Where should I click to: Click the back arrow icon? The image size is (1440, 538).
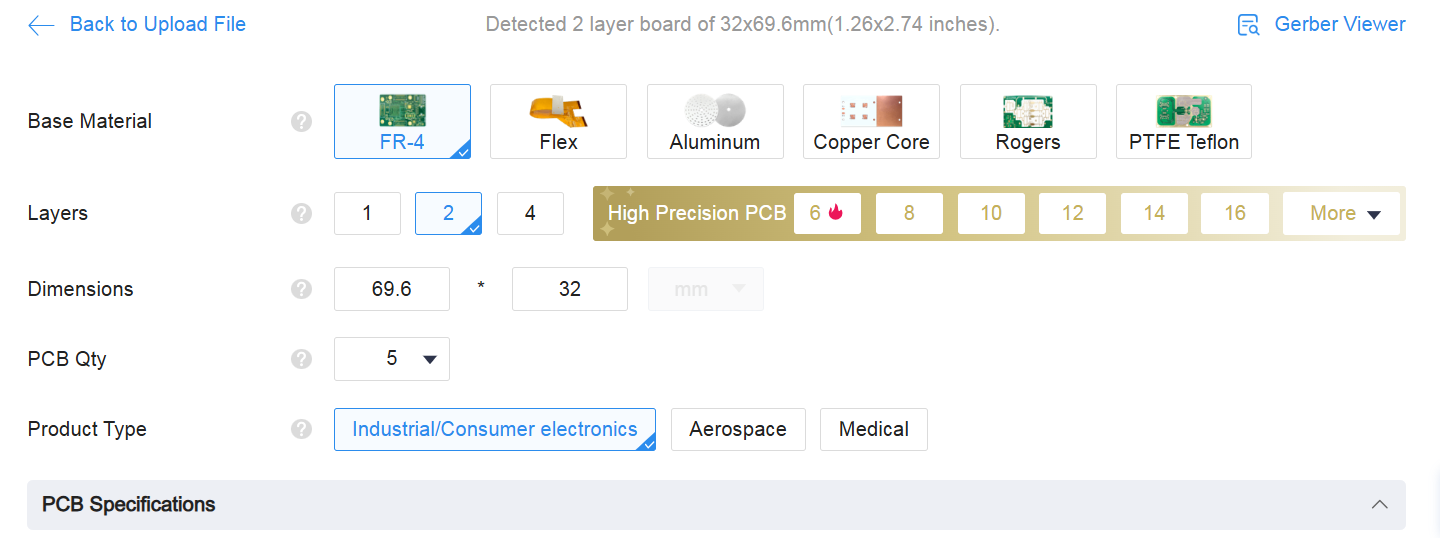(41, 25)
